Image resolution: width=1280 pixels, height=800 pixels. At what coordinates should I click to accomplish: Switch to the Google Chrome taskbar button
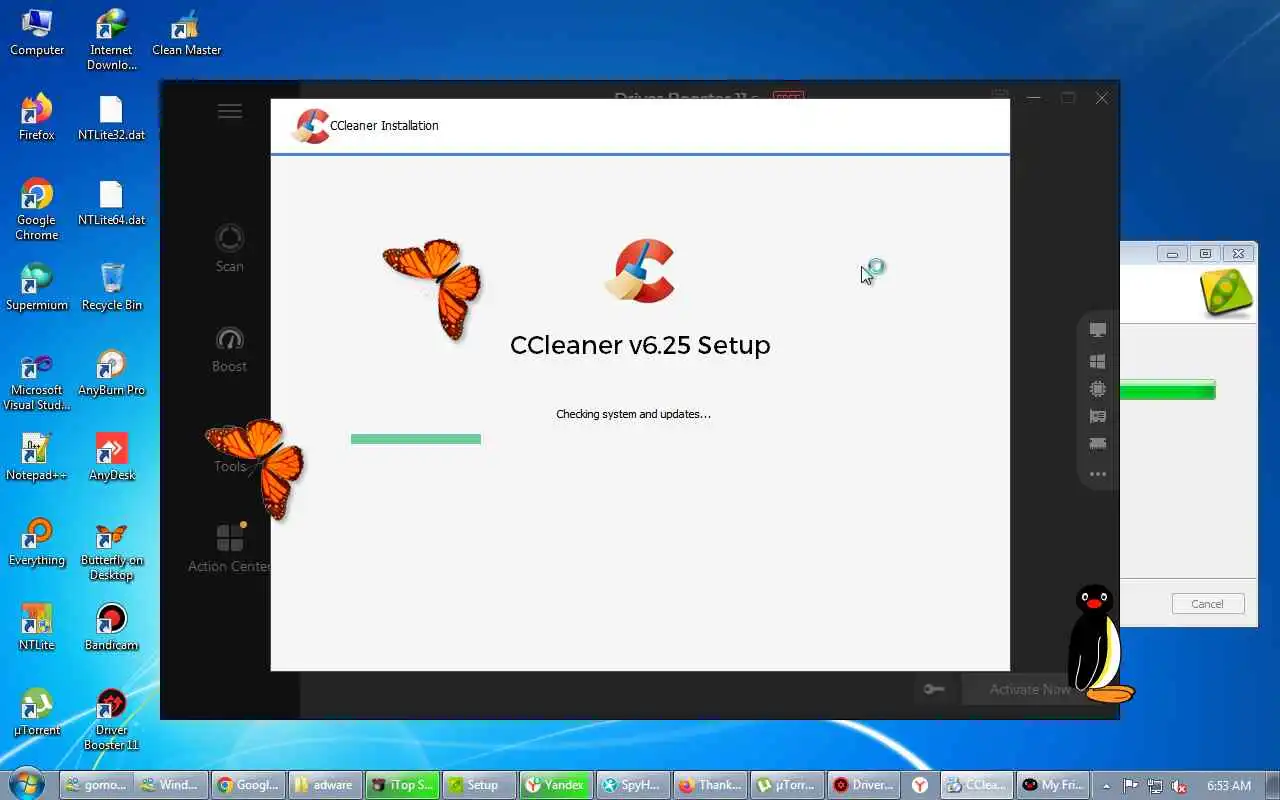point(248,785)
